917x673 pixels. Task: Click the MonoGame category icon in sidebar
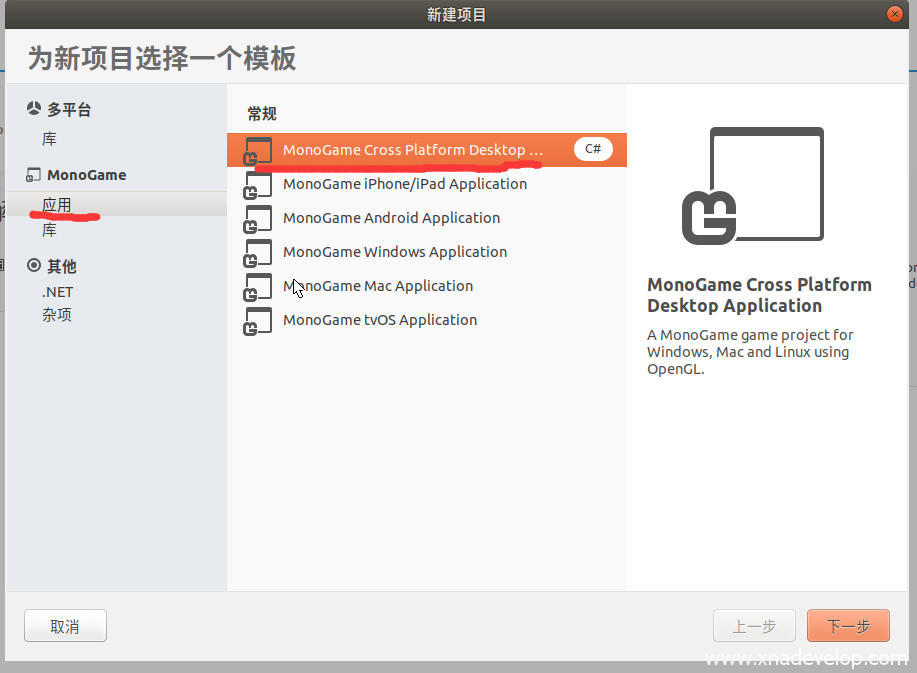tap(34, 175)
